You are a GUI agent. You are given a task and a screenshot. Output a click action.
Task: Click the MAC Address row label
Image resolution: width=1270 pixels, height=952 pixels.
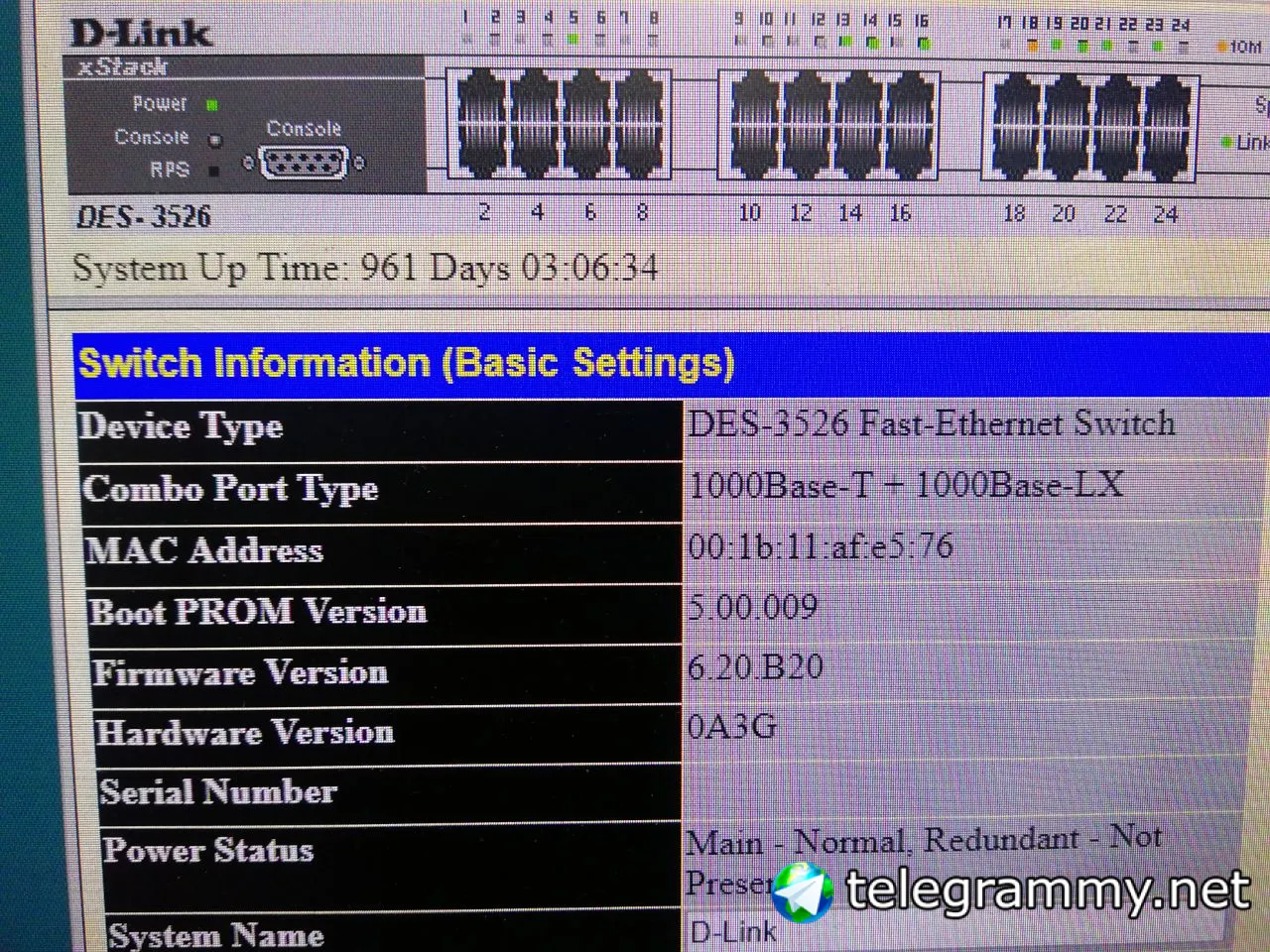(204, 550)
